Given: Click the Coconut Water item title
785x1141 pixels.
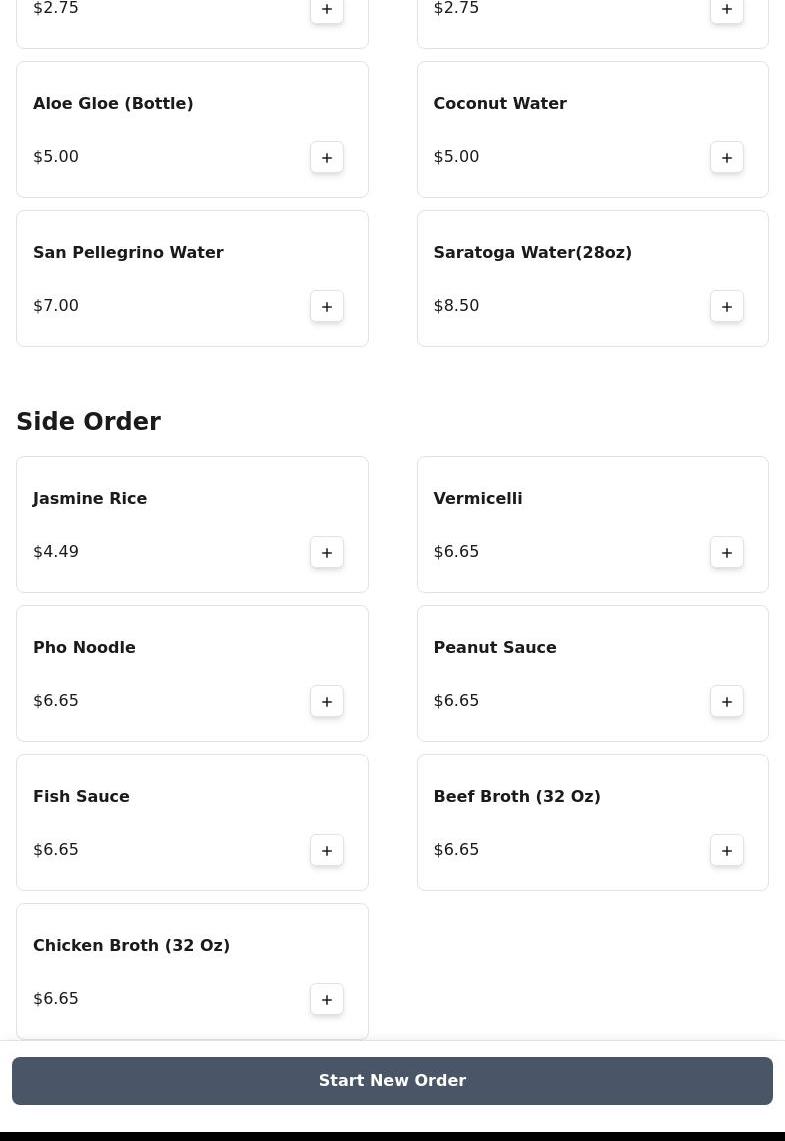Looking at the screenshot, I should pos(499,103).
